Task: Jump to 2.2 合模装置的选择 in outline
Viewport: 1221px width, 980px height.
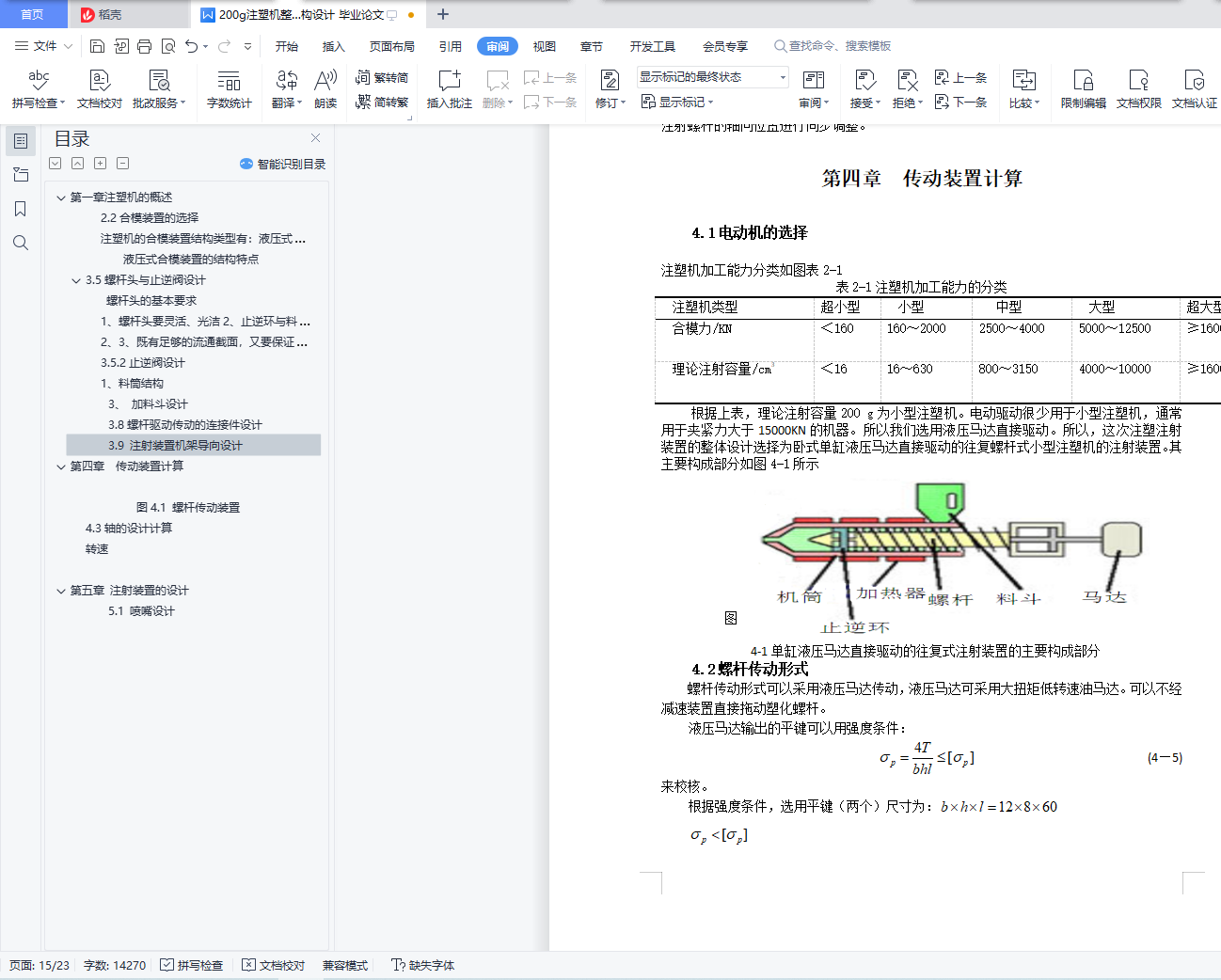Action: (x=150, y=218)
